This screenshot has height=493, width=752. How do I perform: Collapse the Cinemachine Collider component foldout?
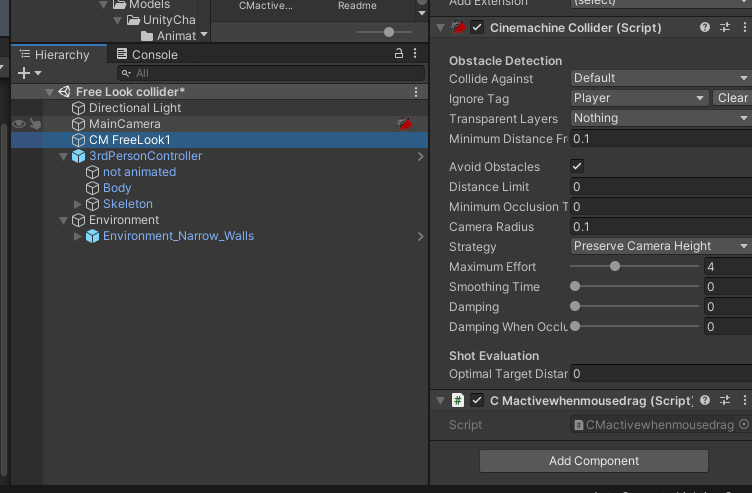(x=440, y=28)
